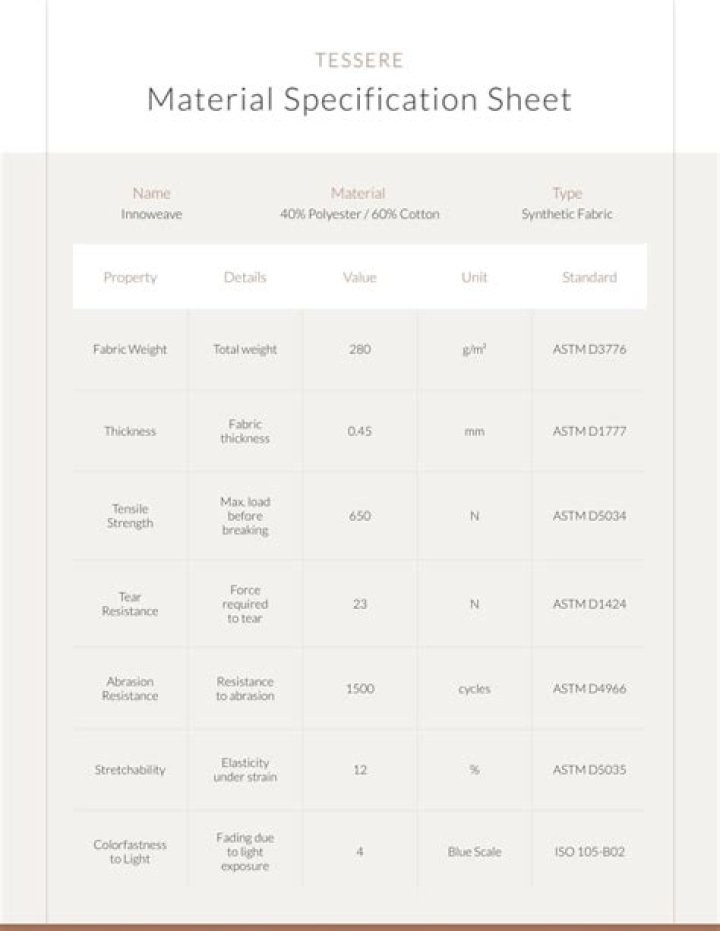
Task: Click the Material Specification Sheet title
Action: pyautogui.click(x=359, y=100)
